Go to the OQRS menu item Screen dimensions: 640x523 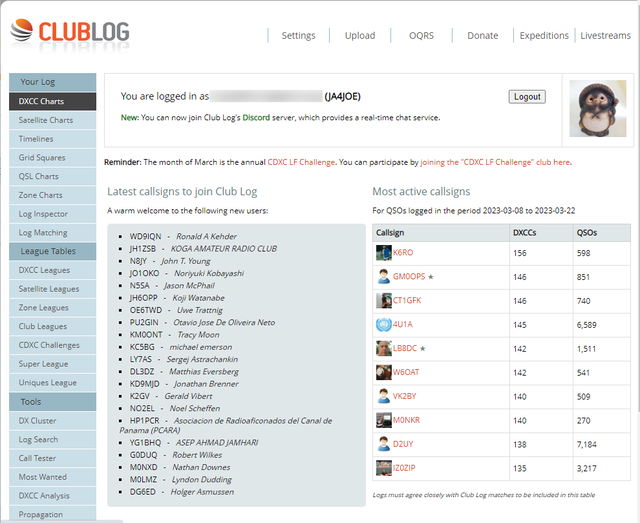[x=421, y=36]
